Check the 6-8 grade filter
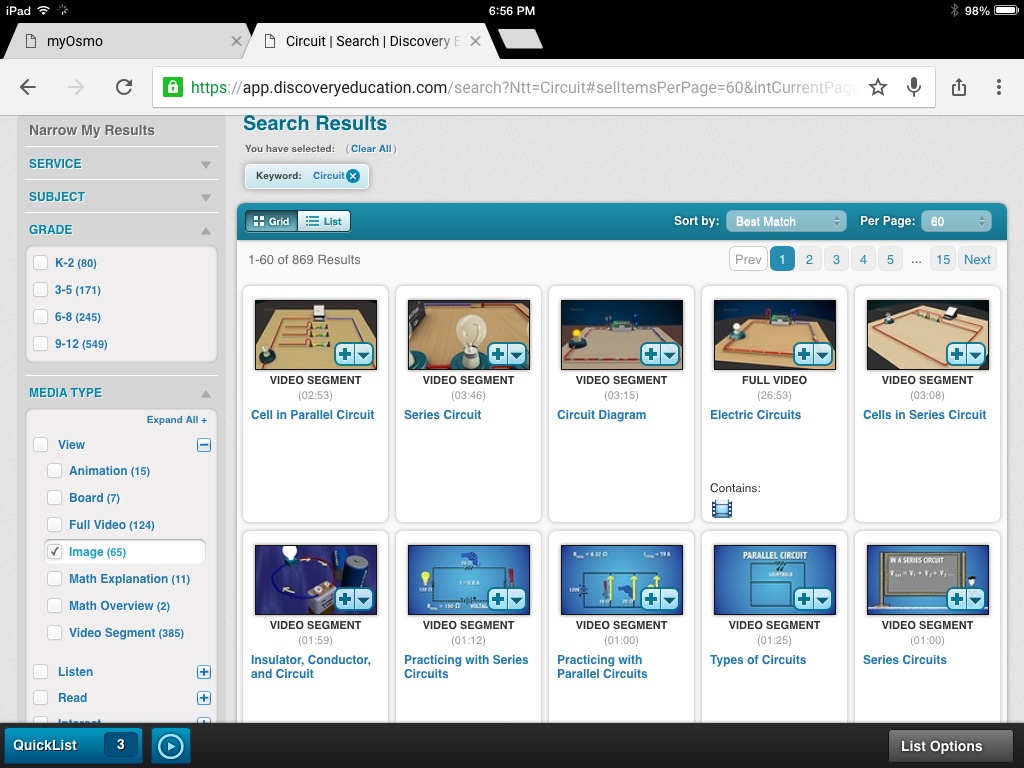This screenshot has height=768, width=1024. [x=40, y=317]
